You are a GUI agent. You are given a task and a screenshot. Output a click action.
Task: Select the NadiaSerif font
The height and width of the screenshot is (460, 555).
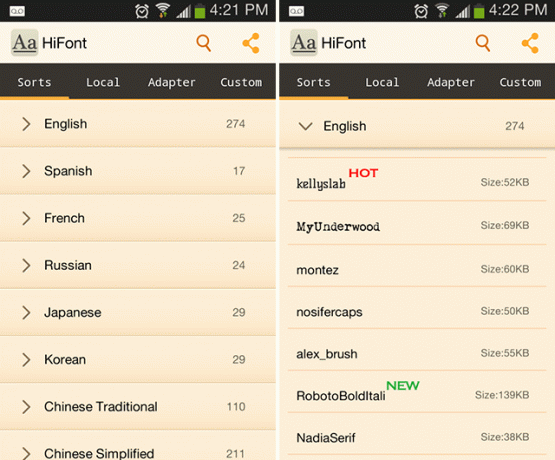click(417, 433)
